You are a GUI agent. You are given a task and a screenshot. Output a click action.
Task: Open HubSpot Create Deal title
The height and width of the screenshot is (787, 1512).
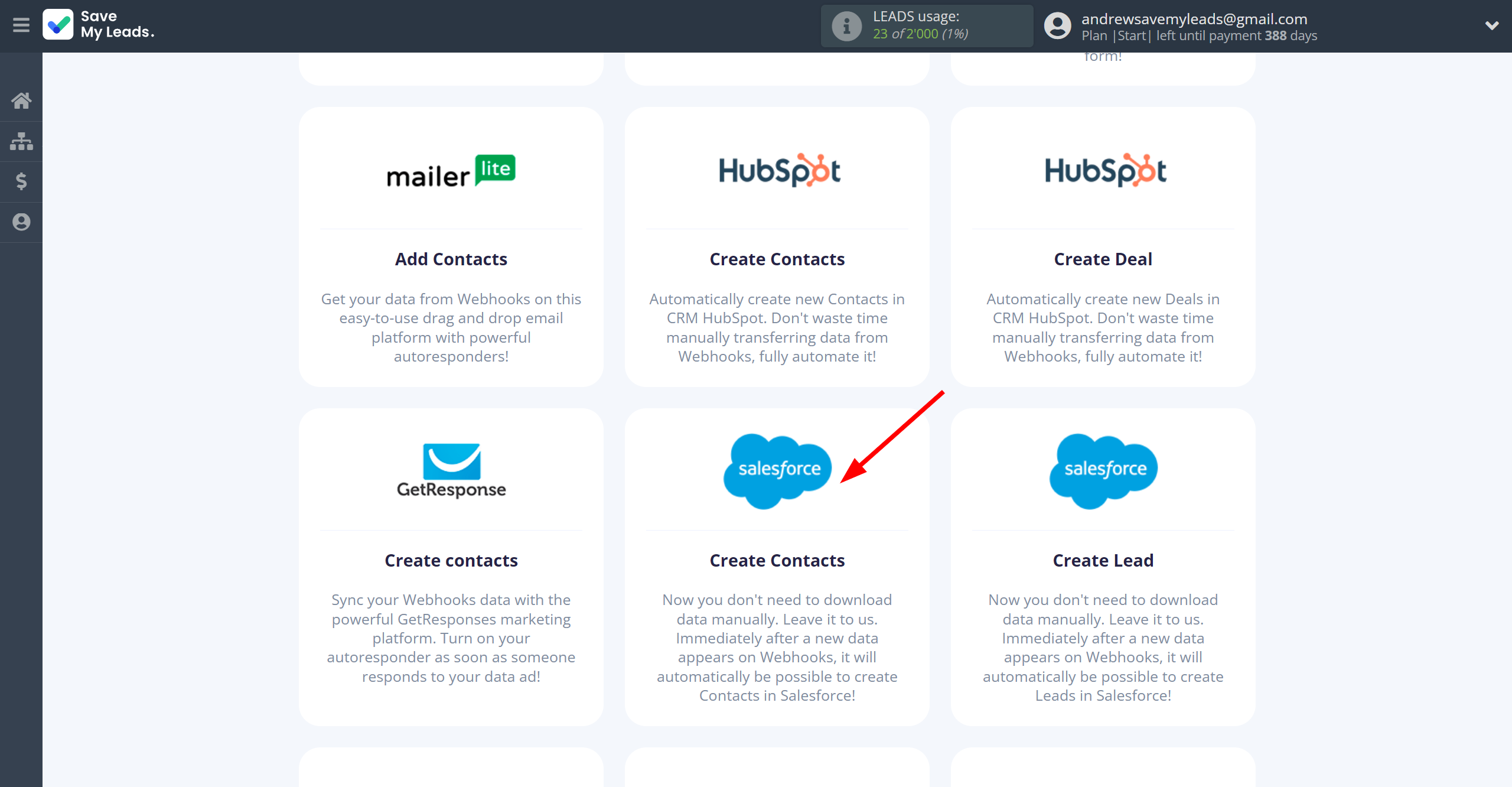pyautogui.click(x=1103, y=259)
